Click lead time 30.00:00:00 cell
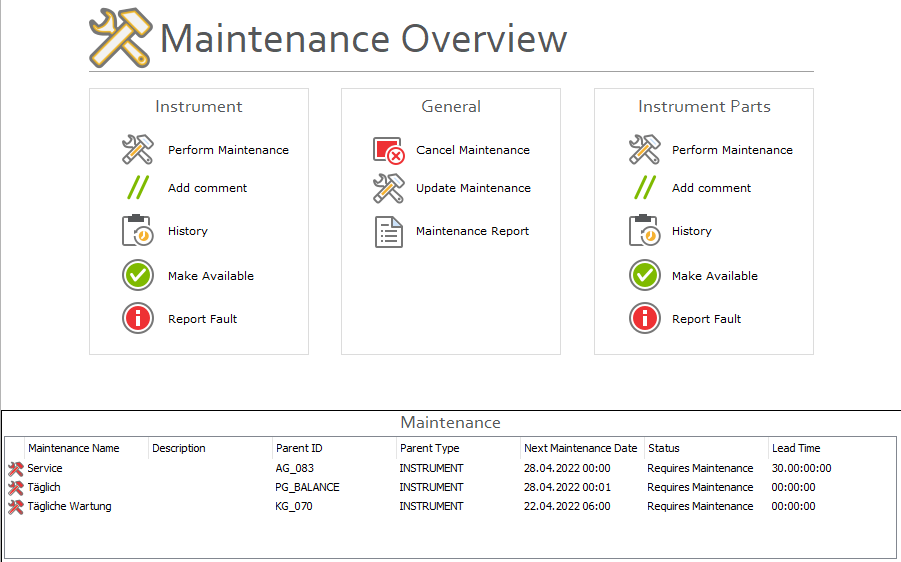Image resolution: width=901 pixels, height=562 pixels. pos(801,468)
